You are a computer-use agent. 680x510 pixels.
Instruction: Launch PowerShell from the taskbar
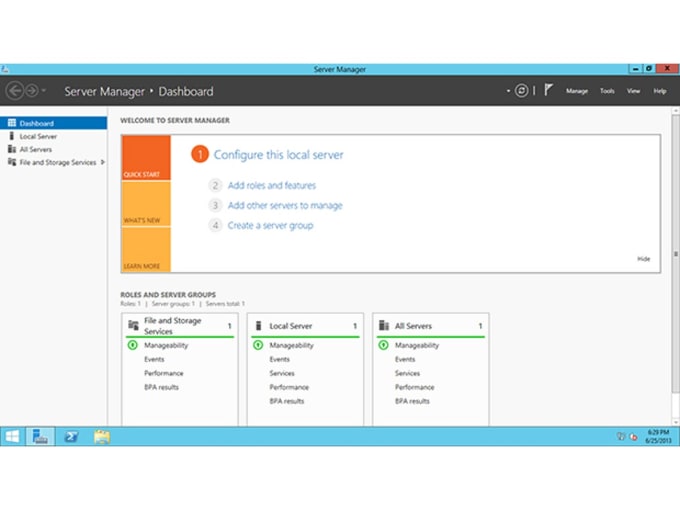coord(71,436)
